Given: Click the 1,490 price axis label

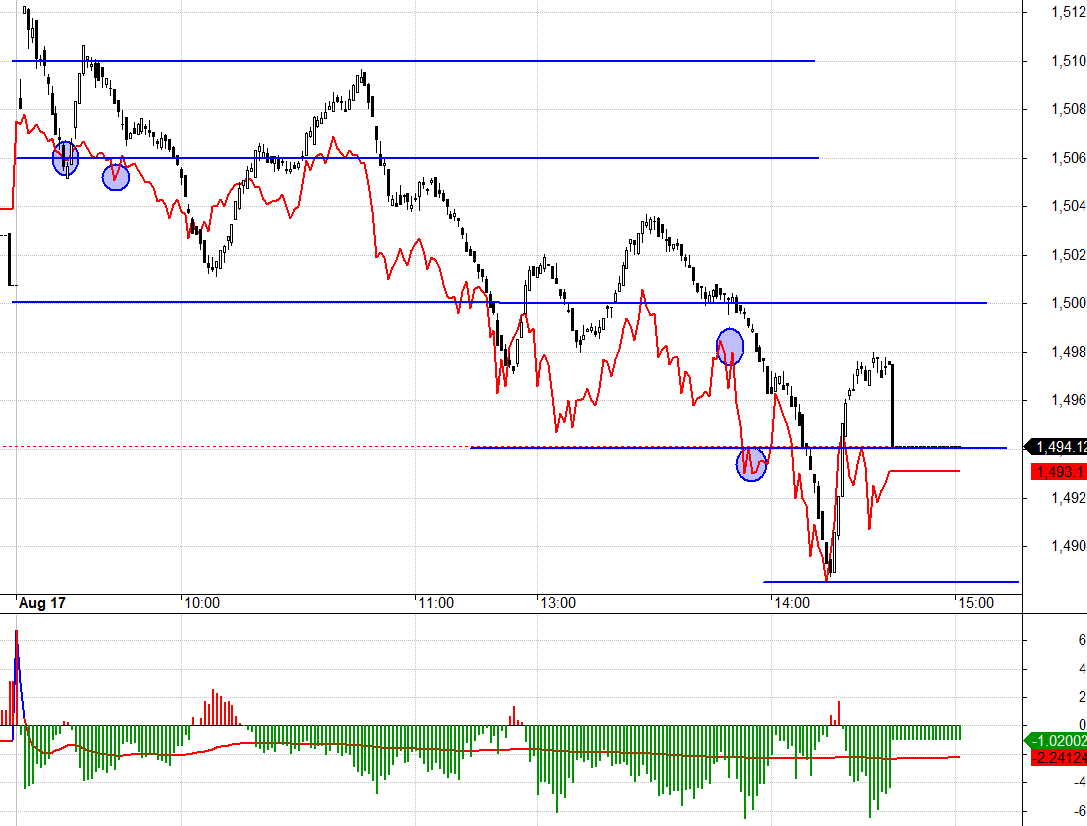Looking at the screenshot, I should [x=1068, y=546].
